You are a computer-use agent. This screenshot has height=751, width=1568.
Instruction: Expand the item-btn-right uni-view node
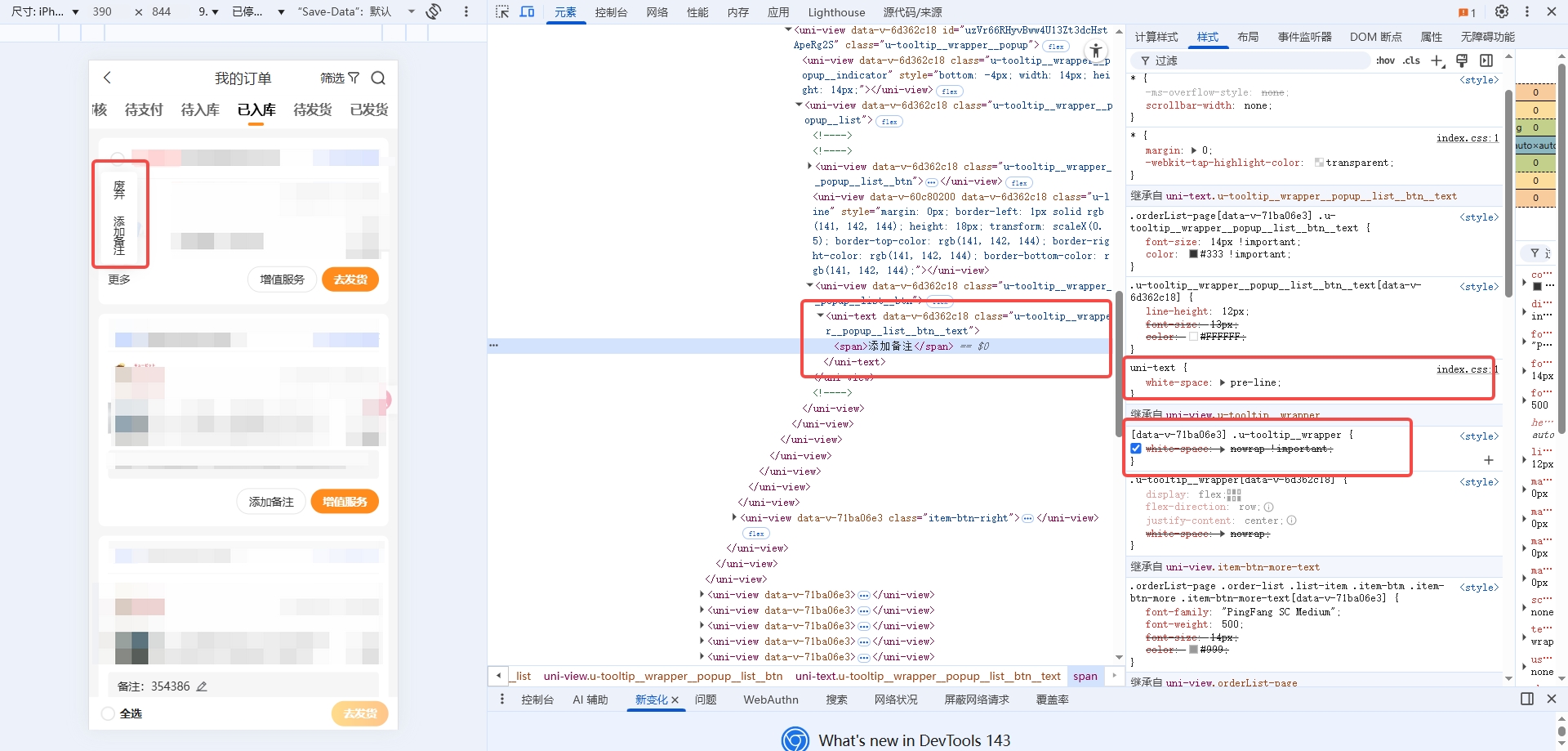tap(734, 518)
